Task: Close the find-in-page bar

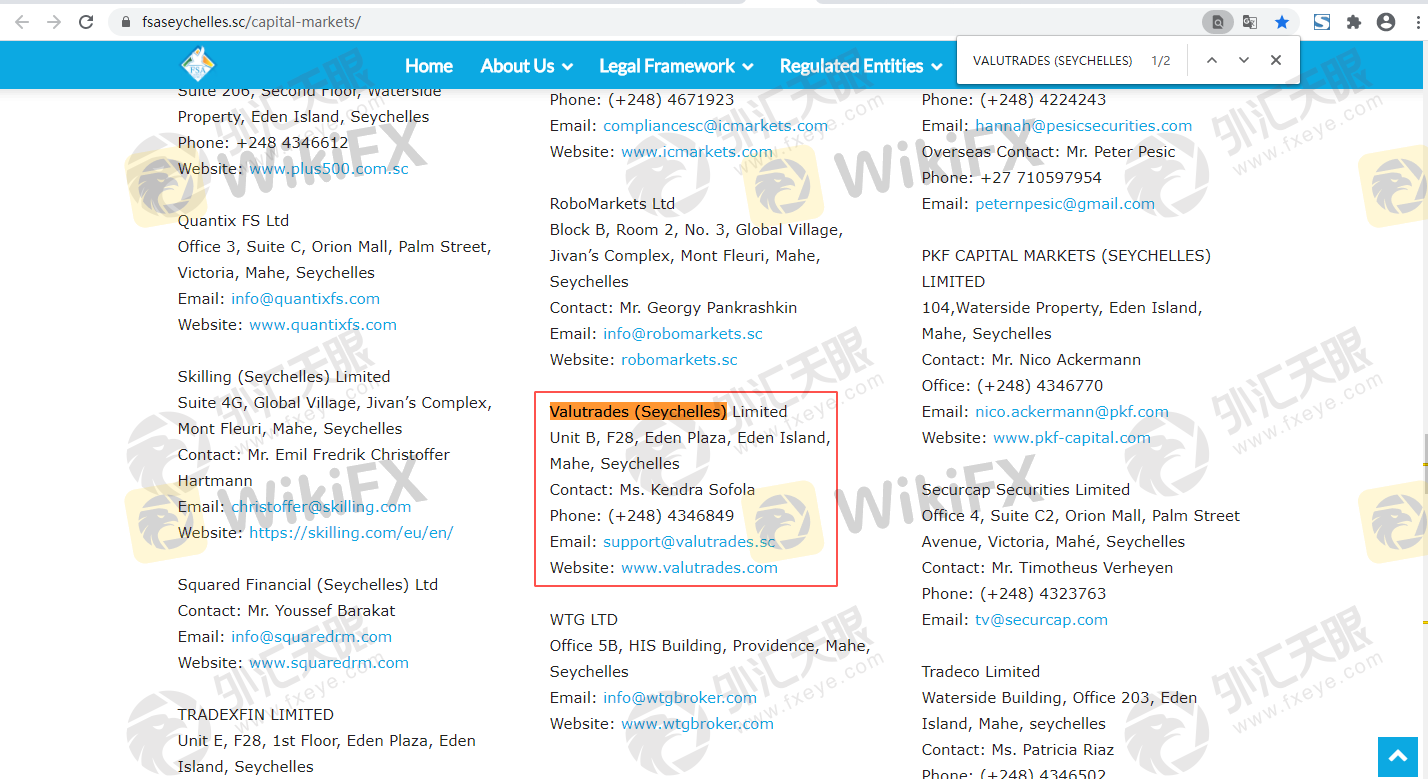Action: [1275, 60]
